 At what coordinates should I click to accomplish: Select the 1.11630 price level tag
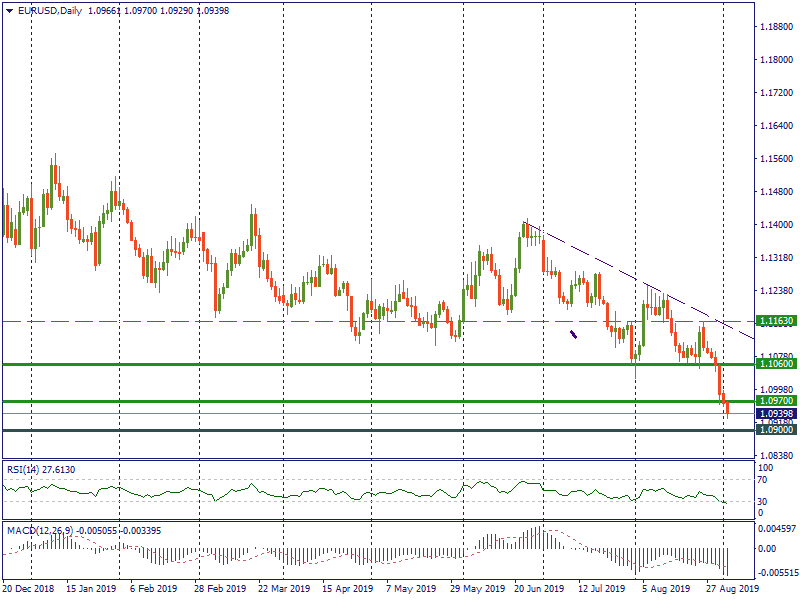click(776, 321)
